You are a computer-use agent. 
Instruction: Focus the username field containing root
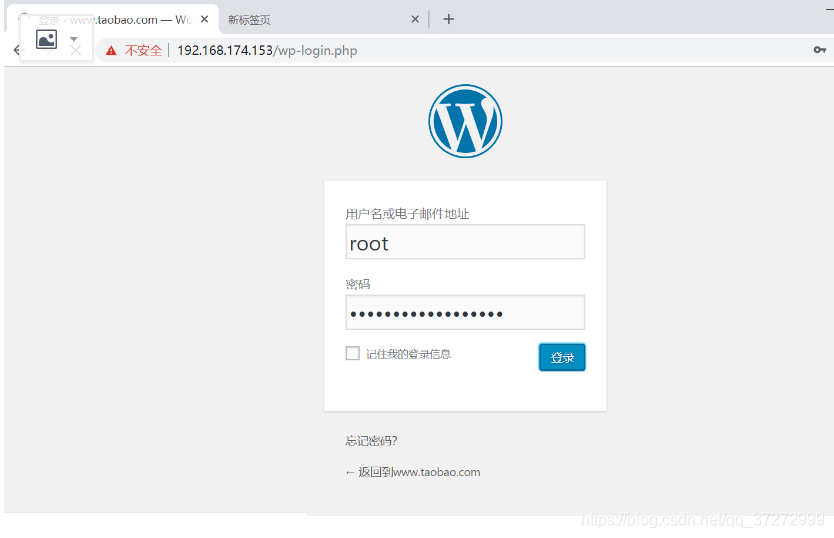tap(465, 242)
